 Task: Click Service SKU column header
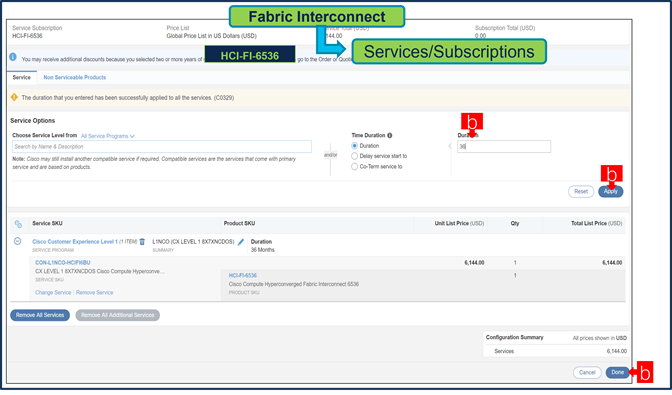point(47,224)
